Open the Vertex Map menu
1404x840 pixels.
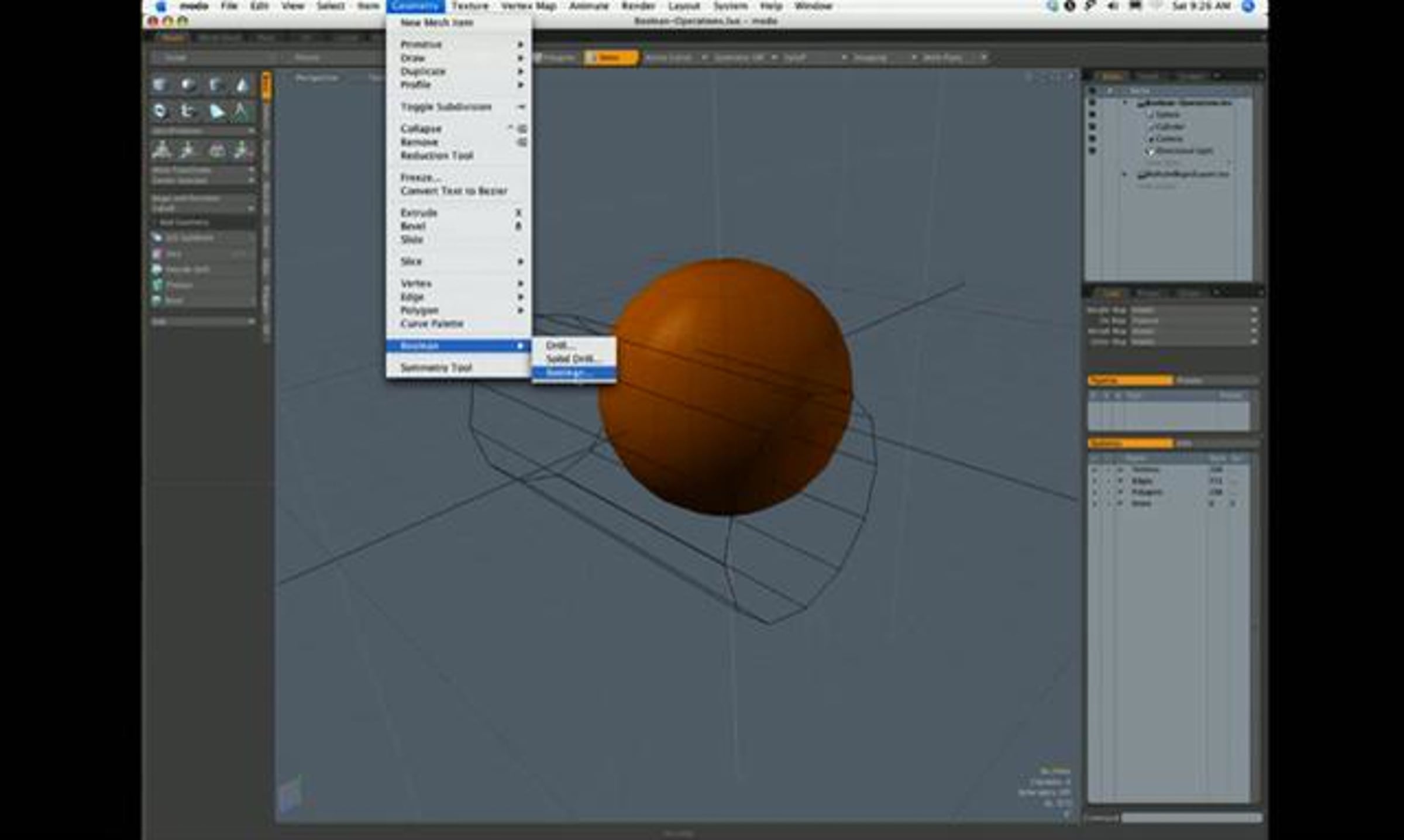pos(528,6)
